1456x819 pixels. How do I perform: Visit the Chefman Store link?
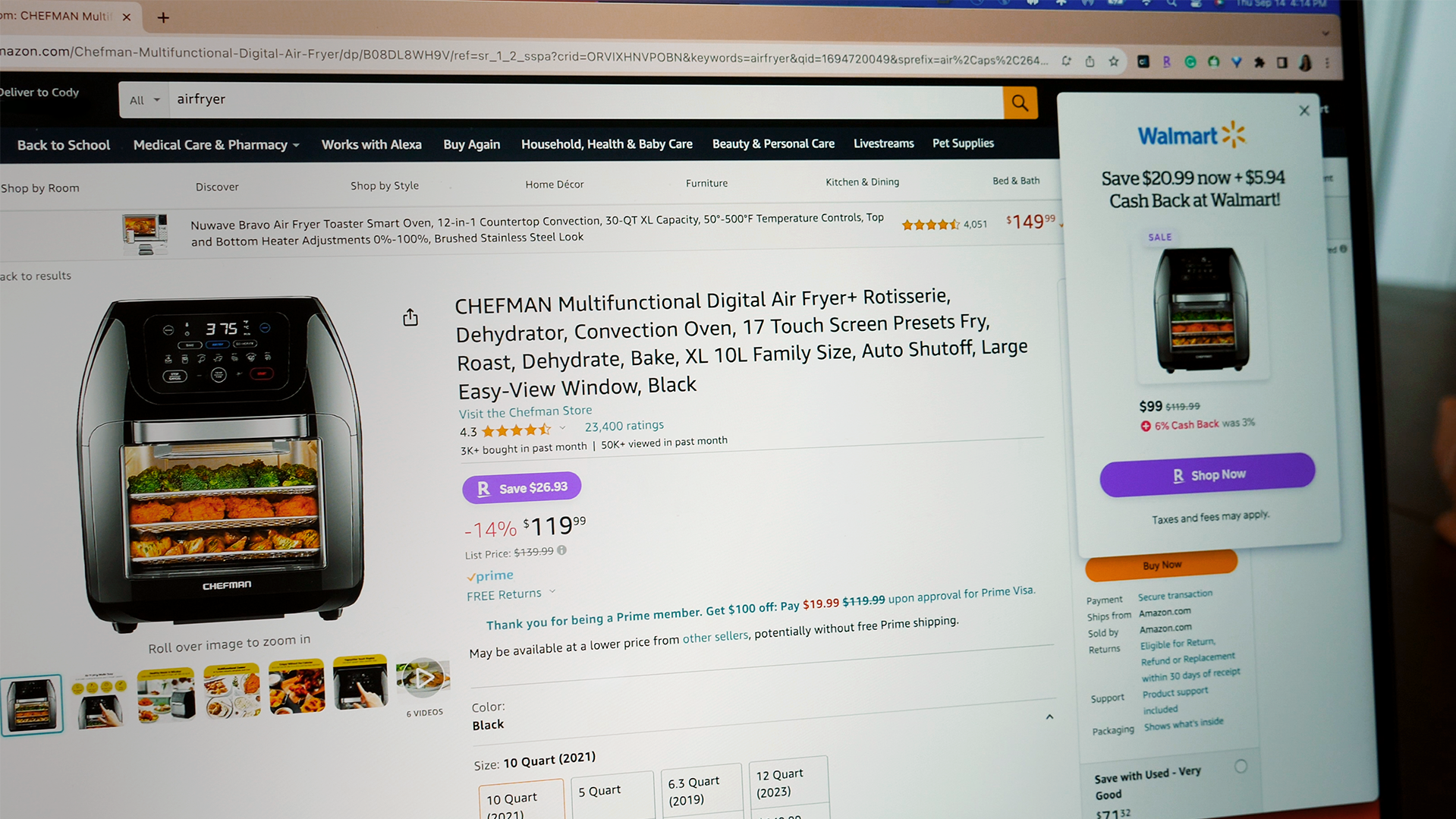525,412
